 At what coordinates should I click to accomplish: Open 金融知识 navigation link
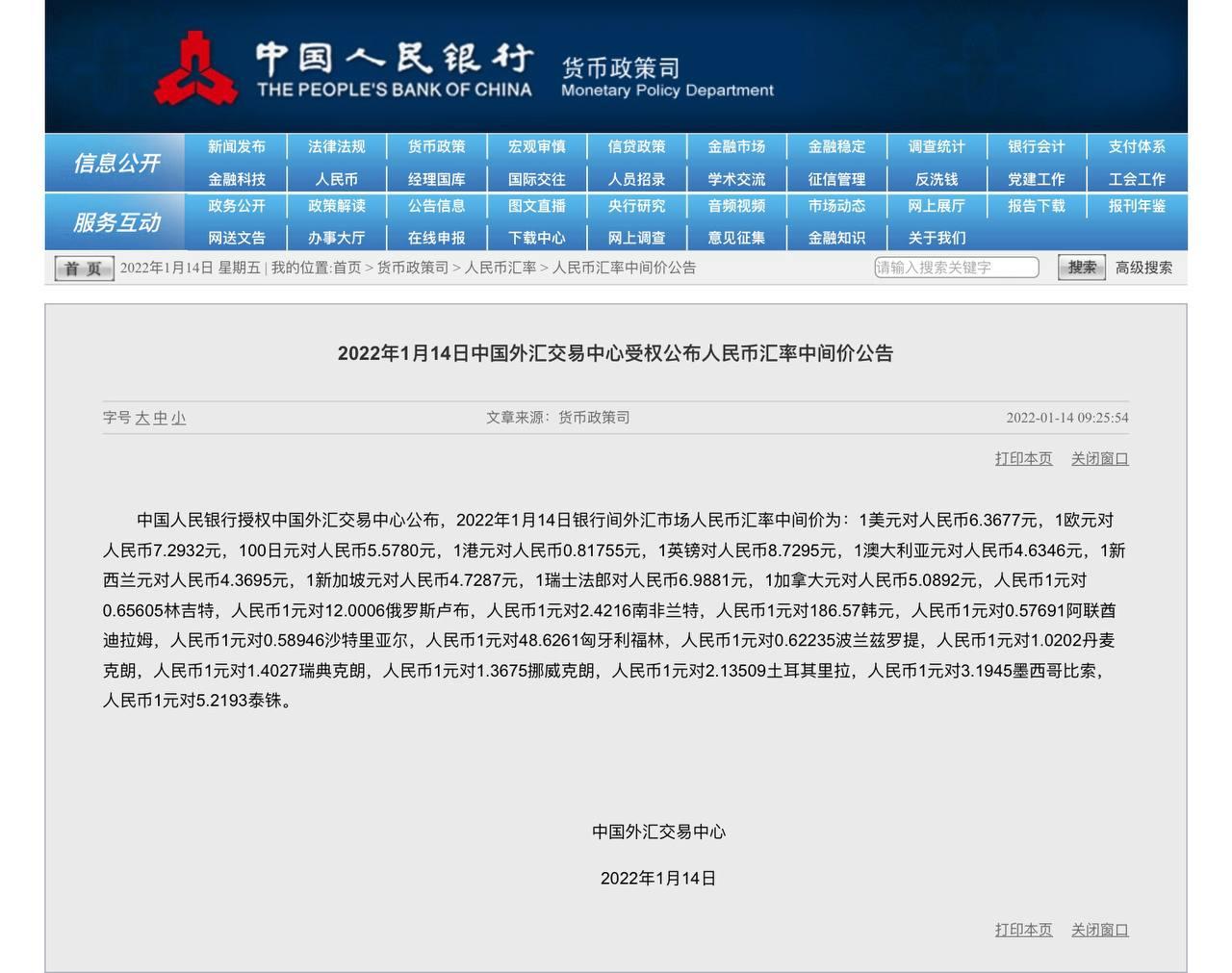tap(837, 238)
